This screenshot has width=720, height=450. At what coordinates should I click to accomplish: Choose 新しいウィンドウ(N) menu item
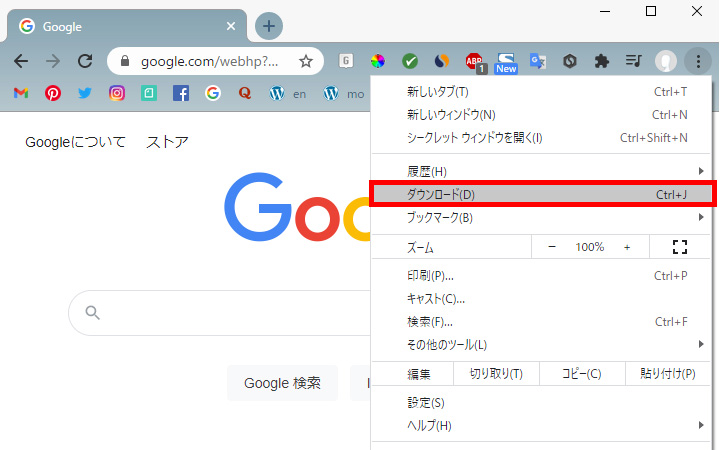coord(541,115)
